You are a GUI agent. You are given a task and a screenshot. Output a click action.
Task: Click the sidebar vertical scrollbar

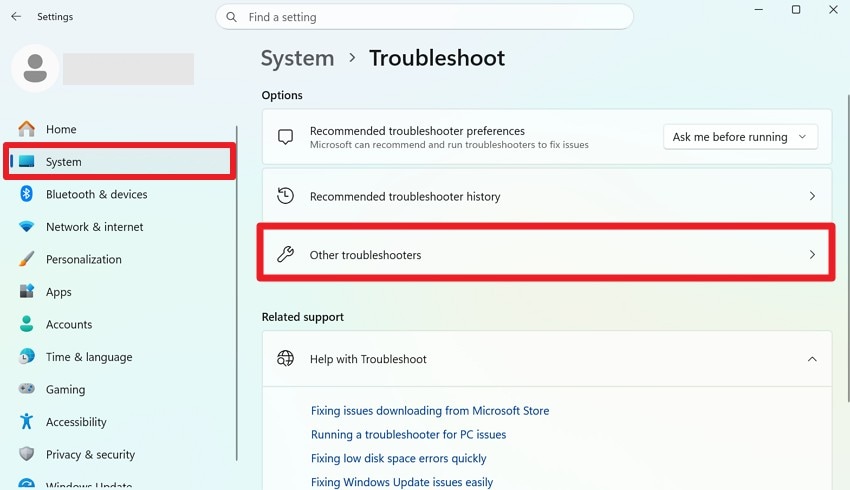(x=237, y=293)
